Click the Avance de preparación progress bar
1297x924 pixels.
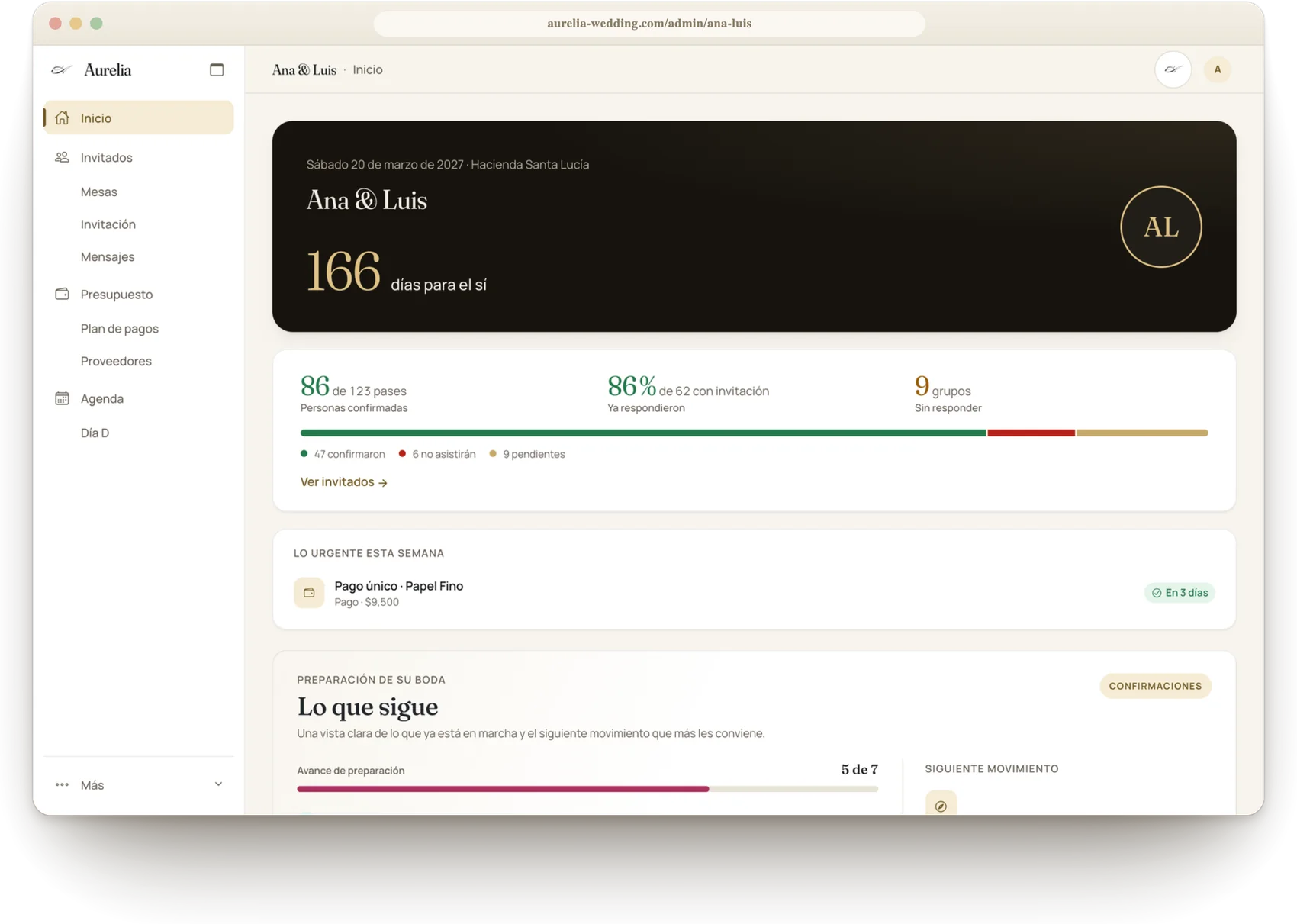(587, 789)
